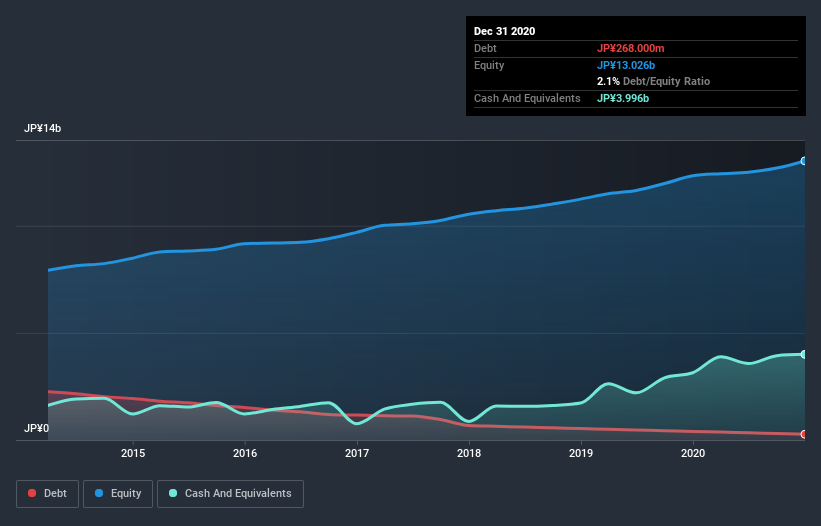Toggle the Equity series legend button
Image resolution: width=821 pixels, height=526 pixels.
click(118, 494)
